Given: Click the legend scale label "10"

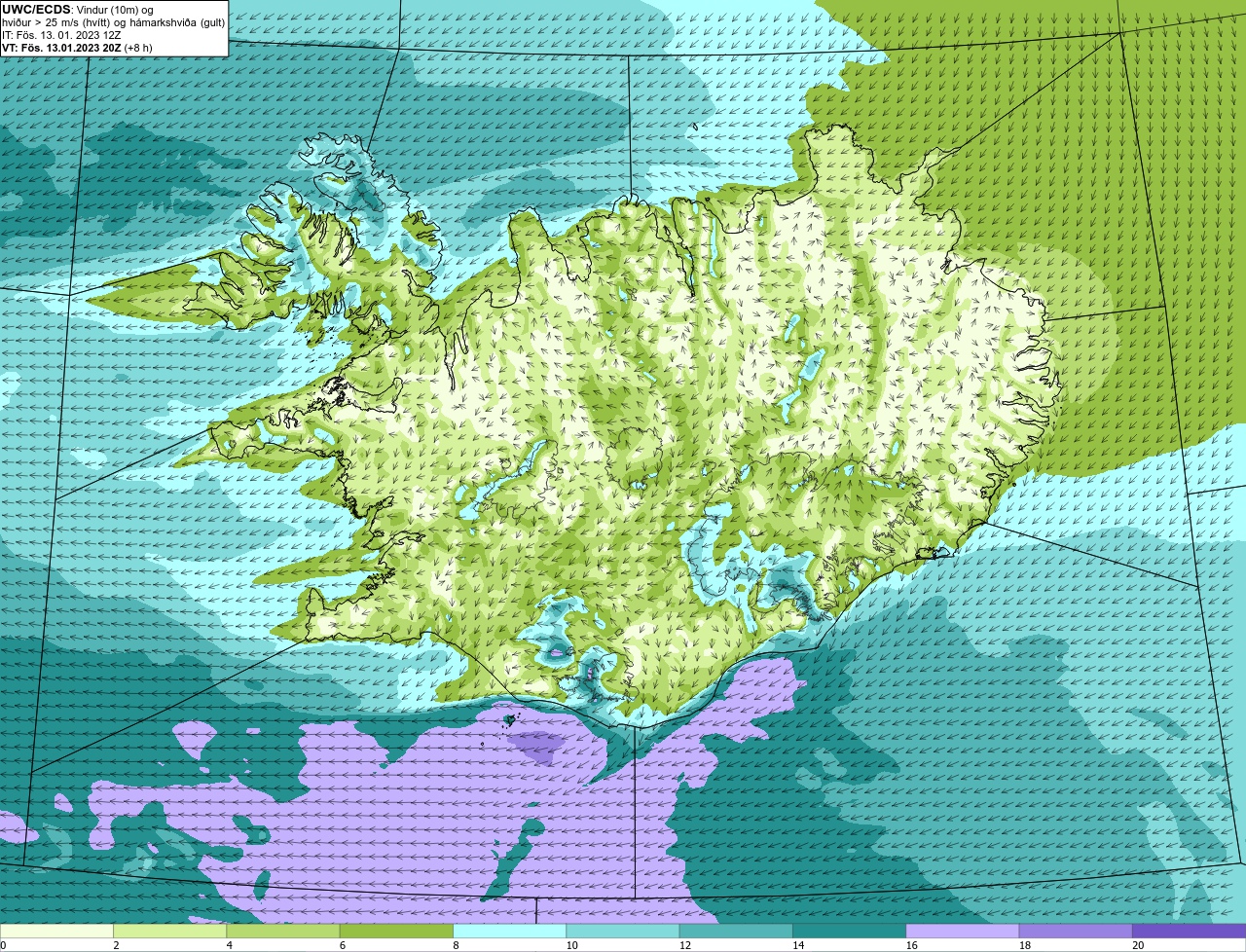Looking at the screenshot, I should 571,945.
